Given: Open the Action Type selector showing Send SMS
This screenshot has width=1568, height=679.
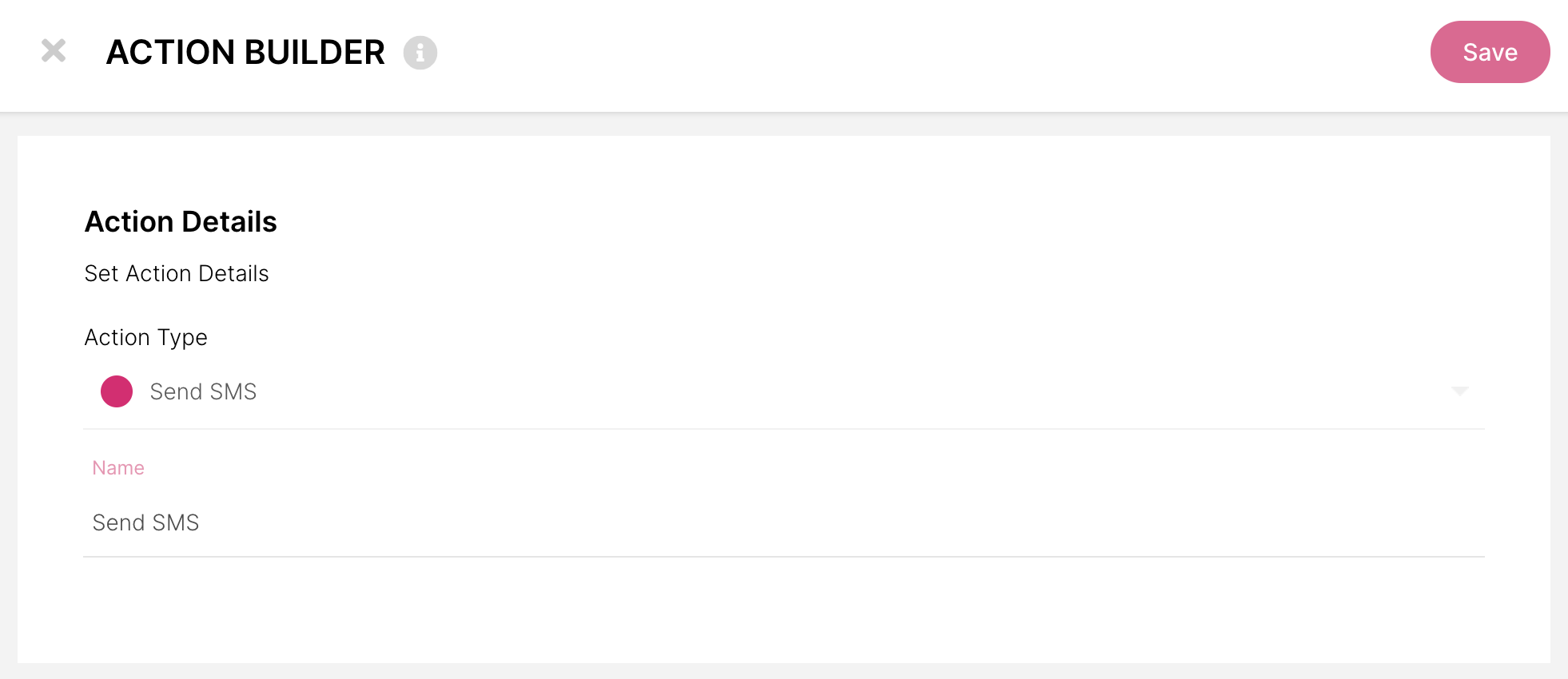Looking at the screenshot, I should (x=784, y=391).
